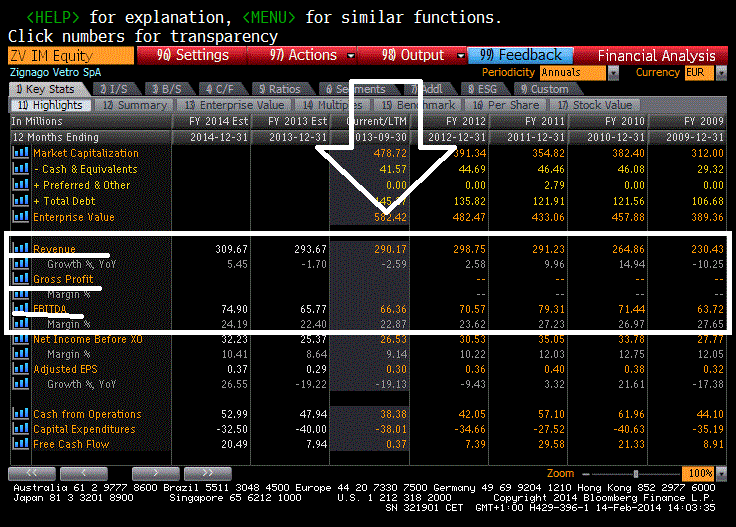This screenshot has height=527, width=736.
Task: Click Currency EUR field
Action: (x=699, y=73)
